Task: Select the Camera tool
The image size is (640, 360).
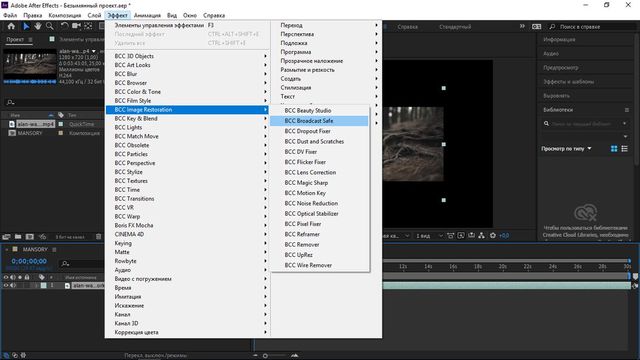Action: point(76,26)
